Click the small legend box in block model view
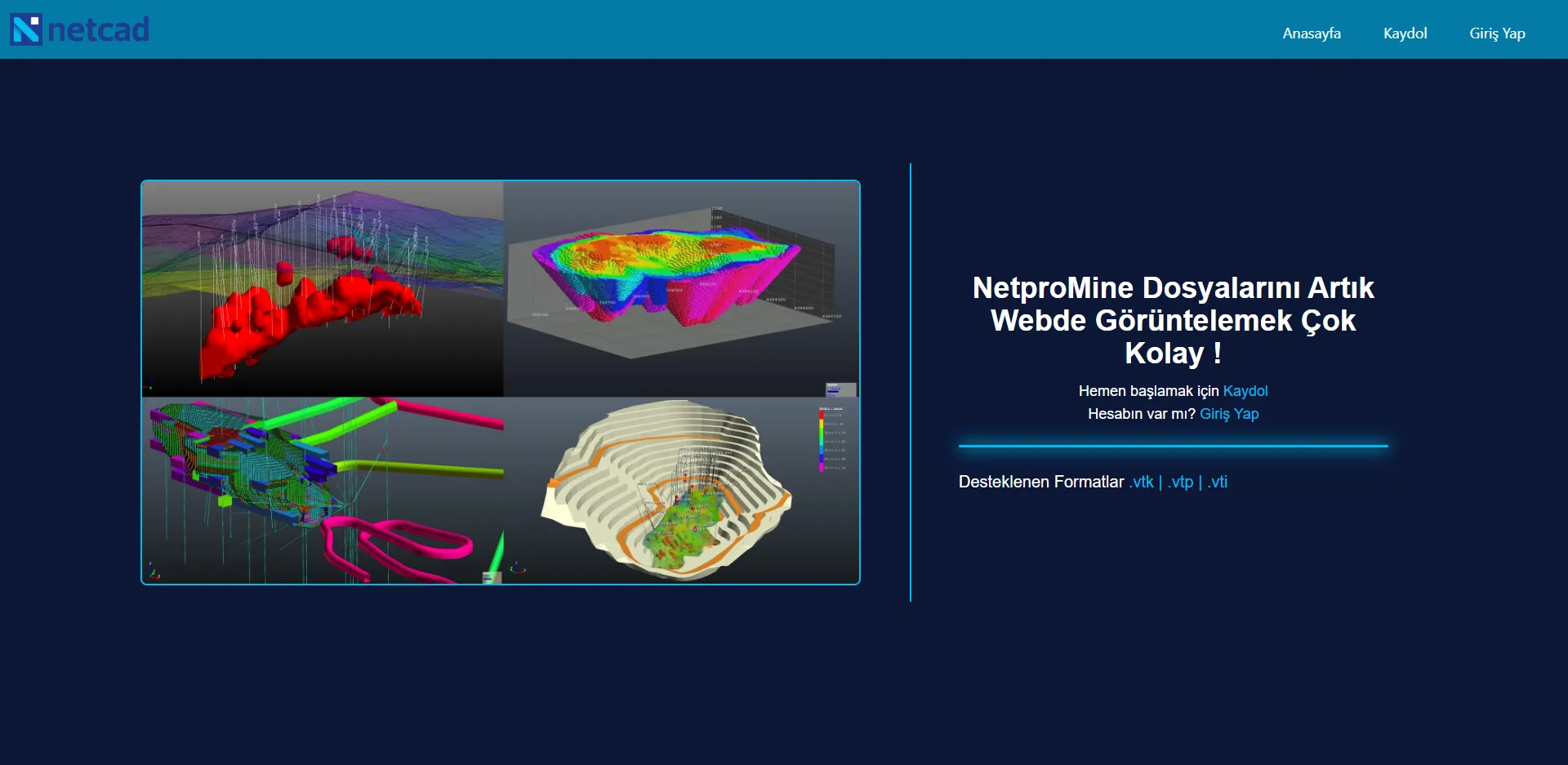 [x=840, y=389]
